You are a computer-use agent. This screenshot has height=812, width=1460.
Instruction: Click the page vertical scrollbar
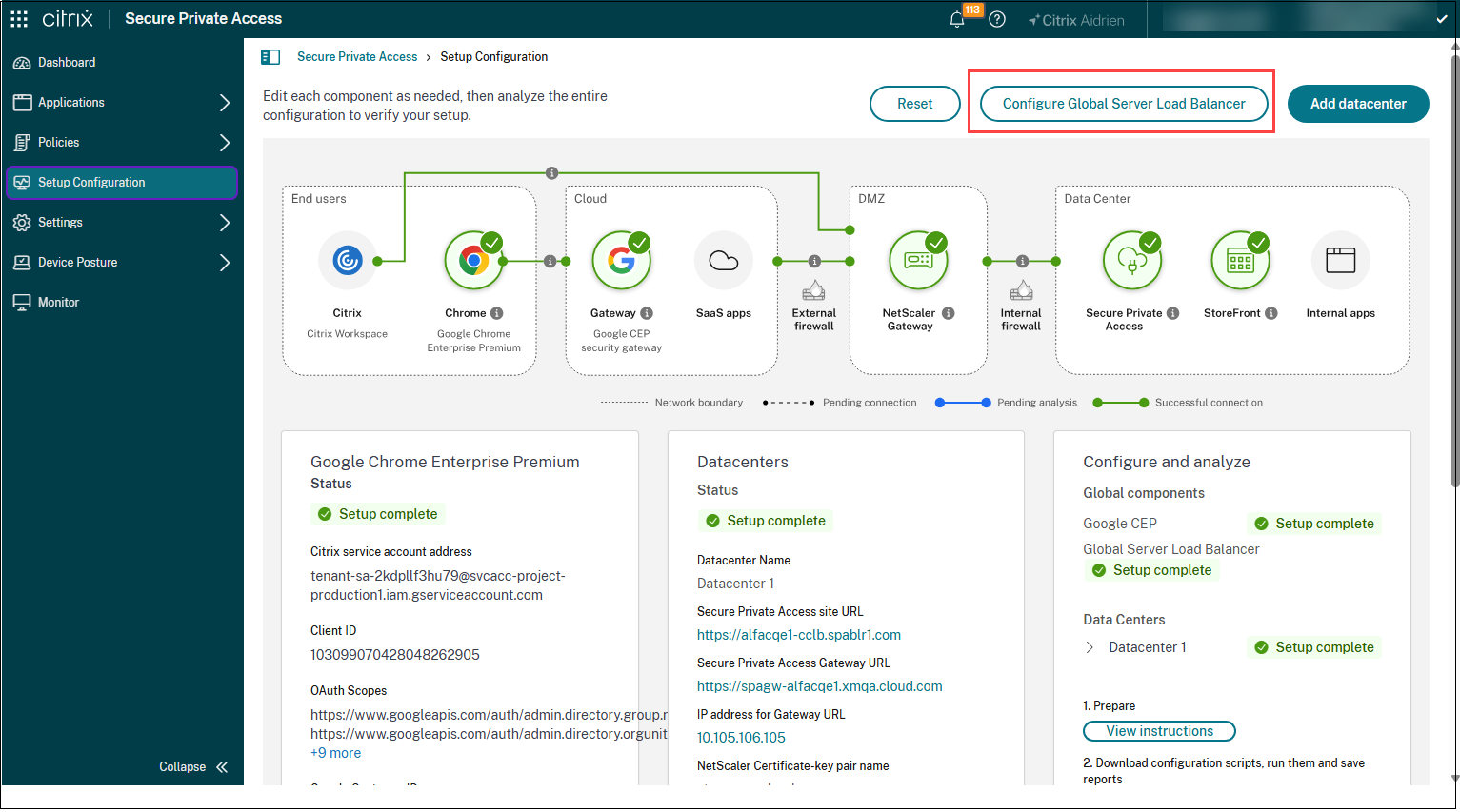[x=1454, y=272]
